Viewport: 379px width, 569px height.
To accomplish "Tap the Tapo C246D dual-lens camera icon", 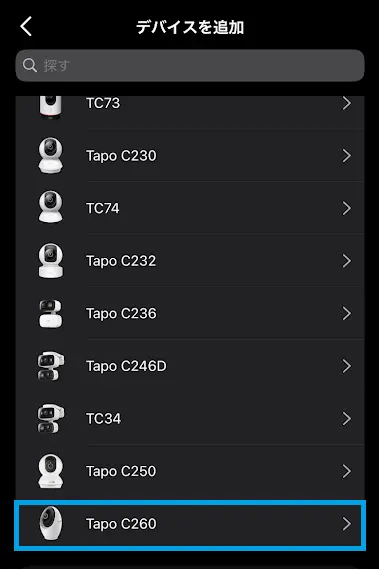I will click(50, 366).
